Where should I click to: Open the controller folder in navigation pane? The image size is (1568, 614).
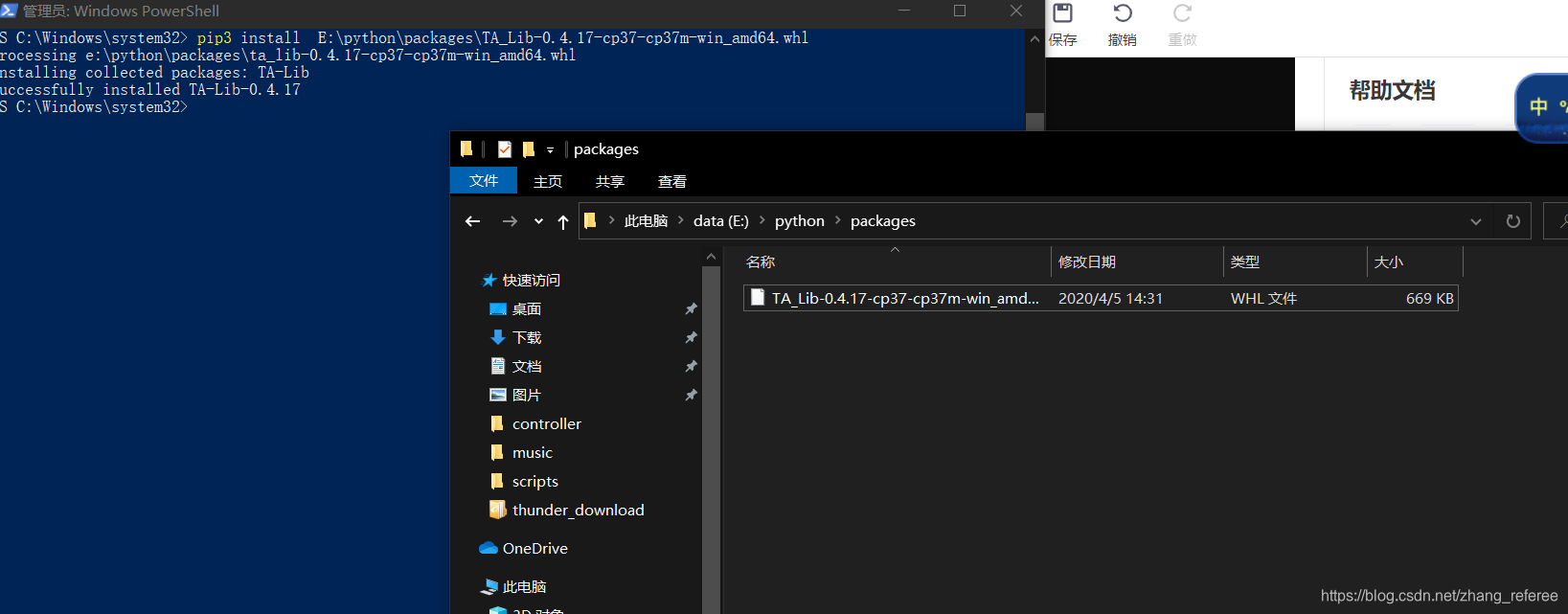click(547, 424)
